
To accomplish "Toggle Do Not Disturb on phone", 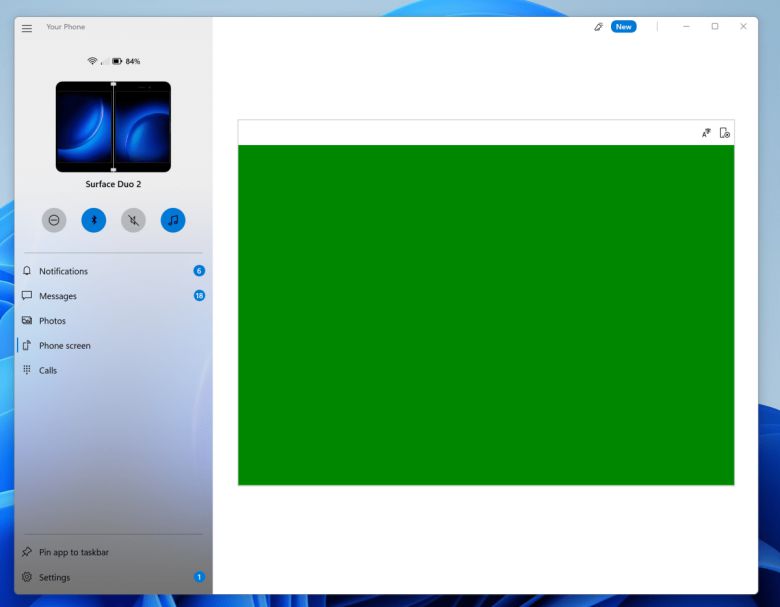I will point(54,220).
